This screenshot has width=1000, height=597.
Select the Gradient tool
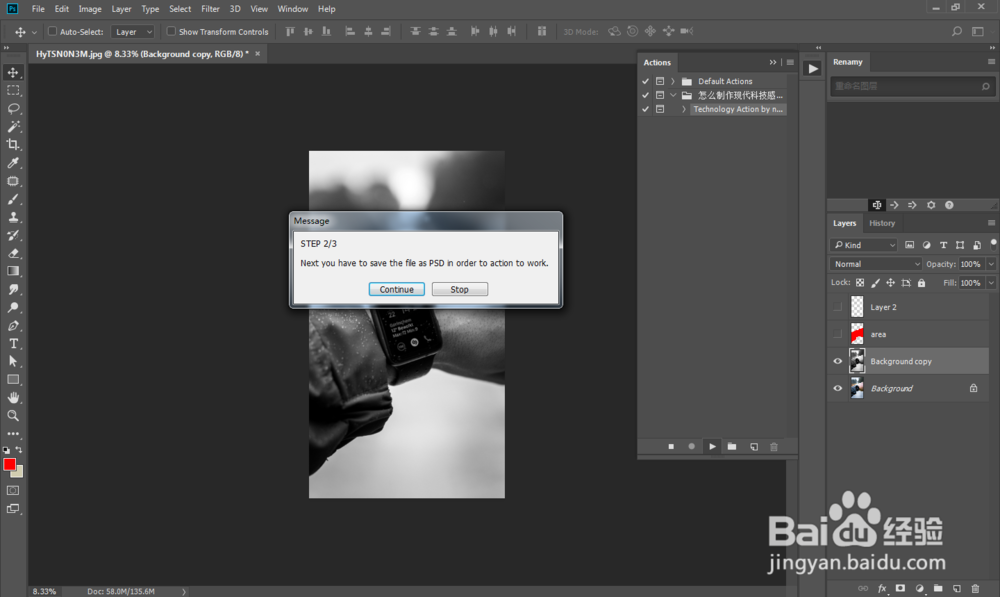tap(13, 271)
